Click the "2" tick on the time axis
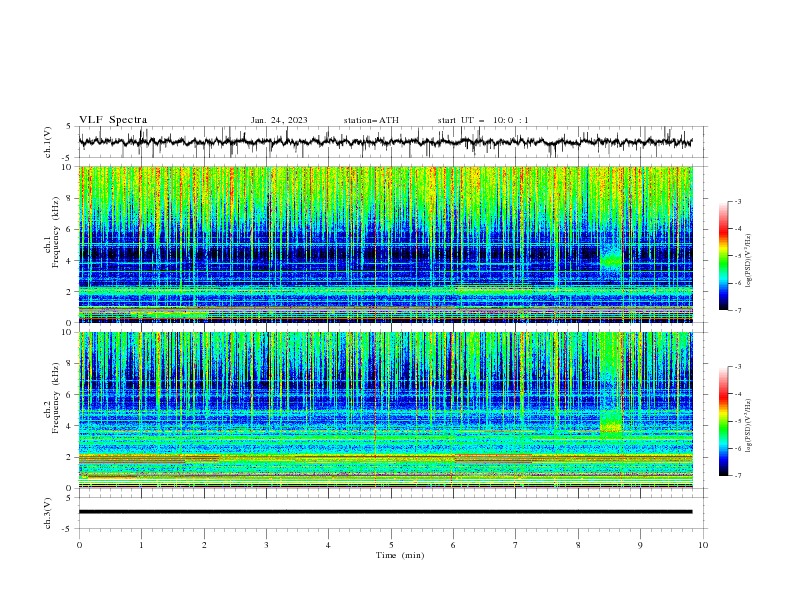Screen dimensions: 792x612 [x=204, y=545]
